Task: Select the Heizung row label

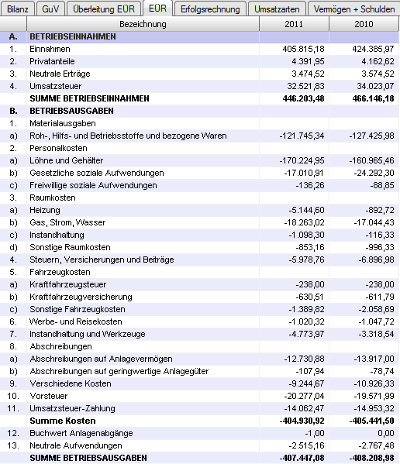Action: pos(45,210)
